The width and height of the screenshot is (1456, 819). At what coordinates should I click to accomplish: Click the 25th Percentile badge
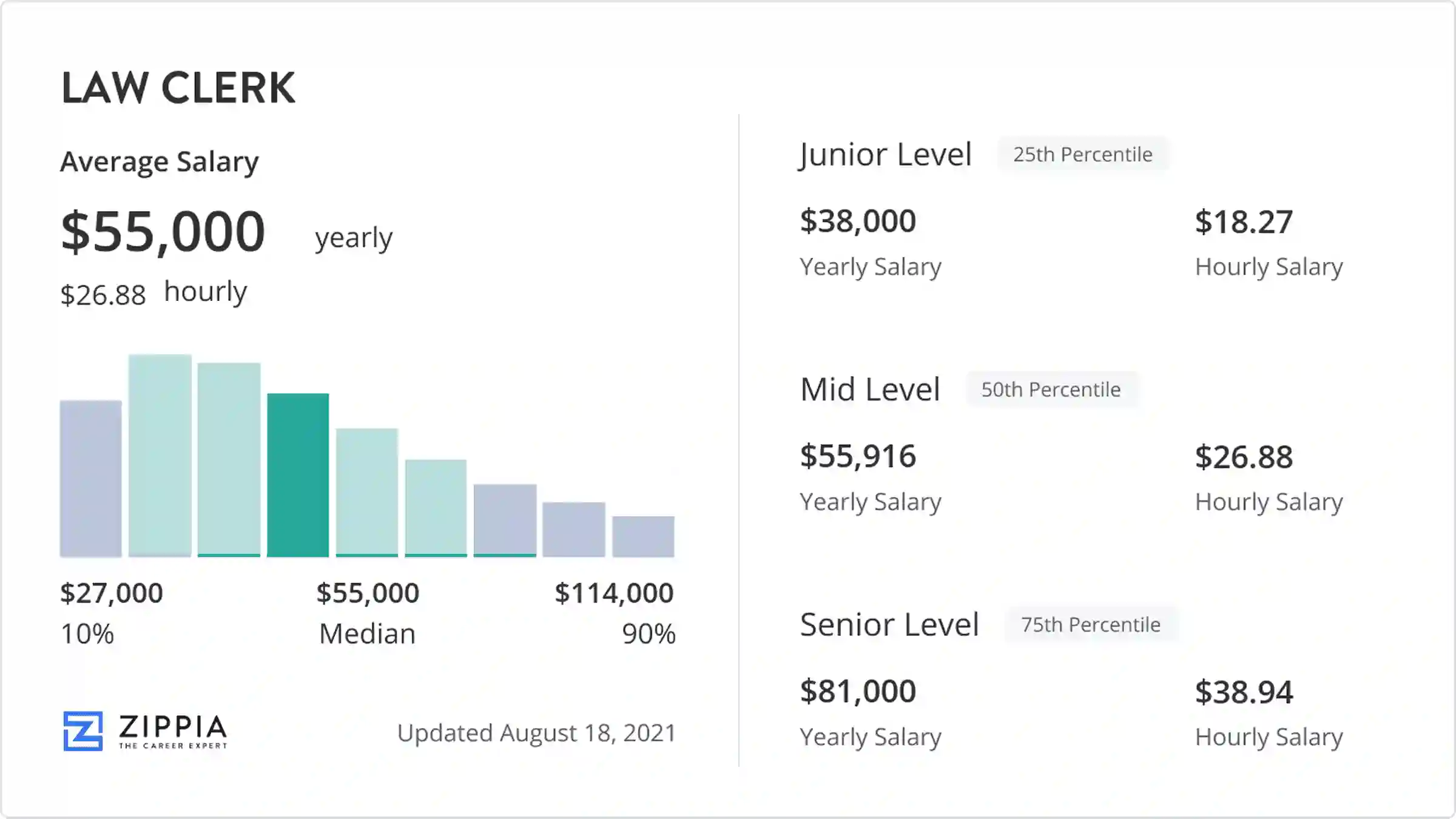tap(1082, 155)
